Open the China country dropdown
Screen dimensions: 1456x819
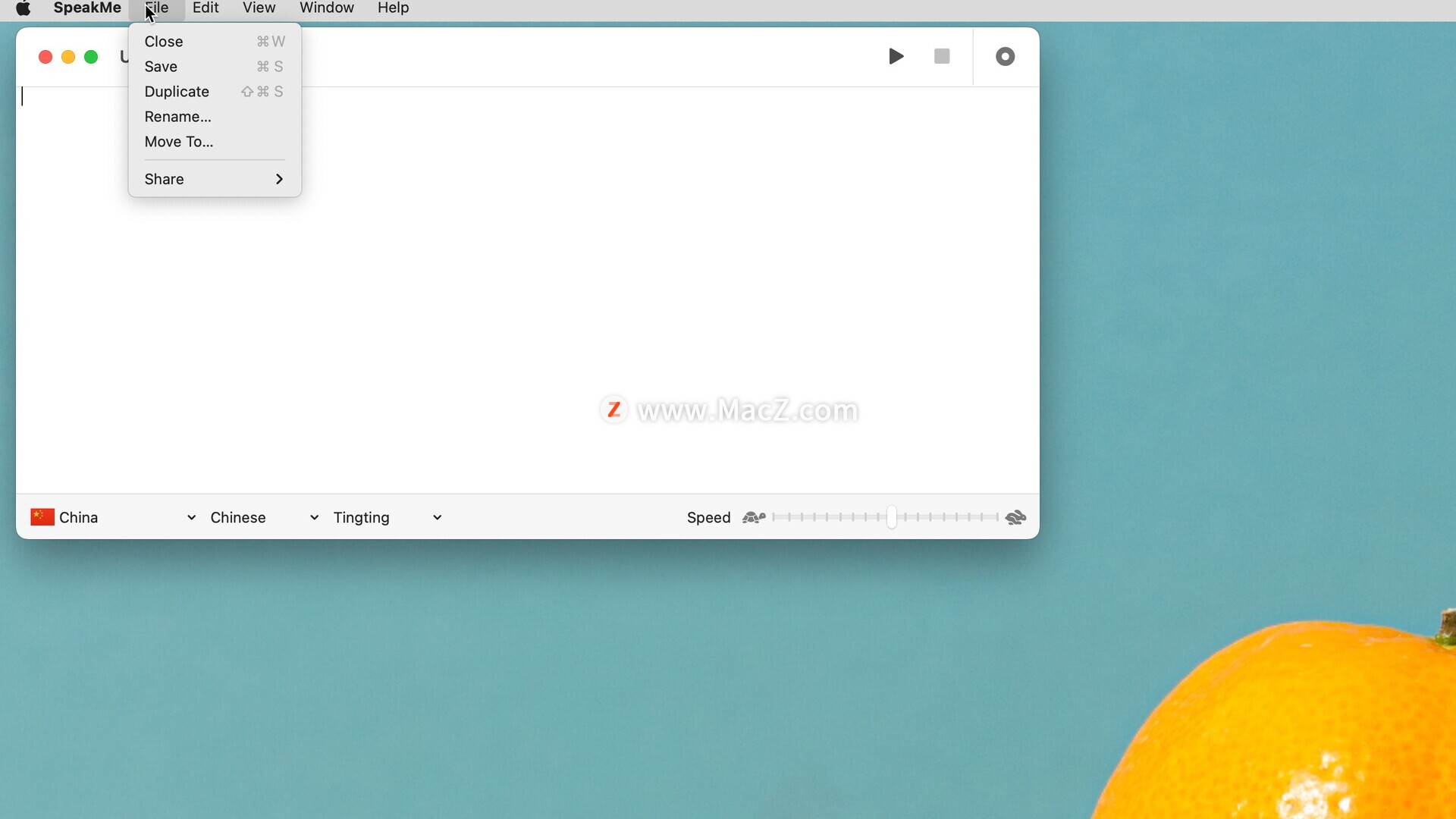(x=114, y=517)
